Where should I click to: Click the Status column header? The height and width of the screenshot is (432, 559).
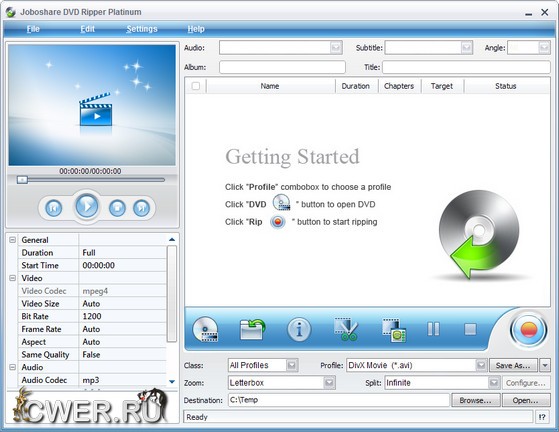[506, 86]
